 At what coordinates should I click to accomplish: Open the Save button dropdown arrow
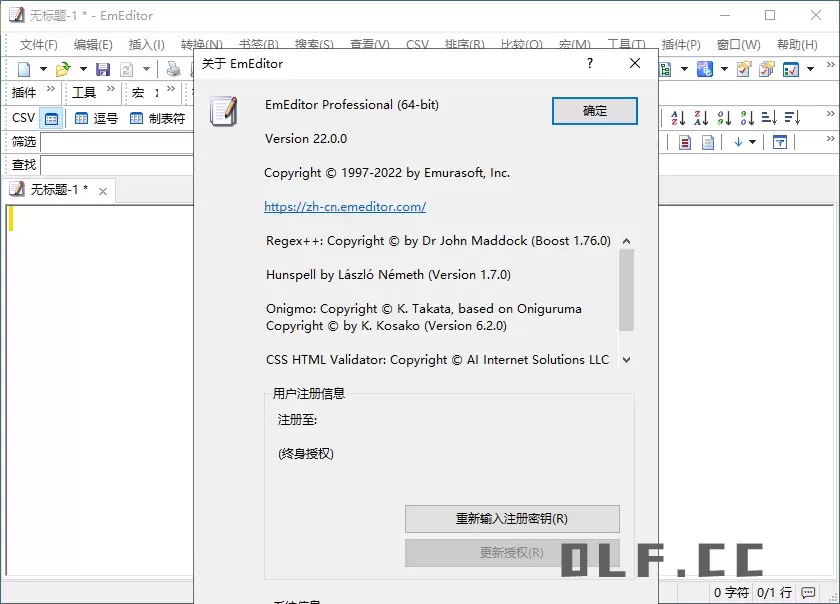click(144, 68)
